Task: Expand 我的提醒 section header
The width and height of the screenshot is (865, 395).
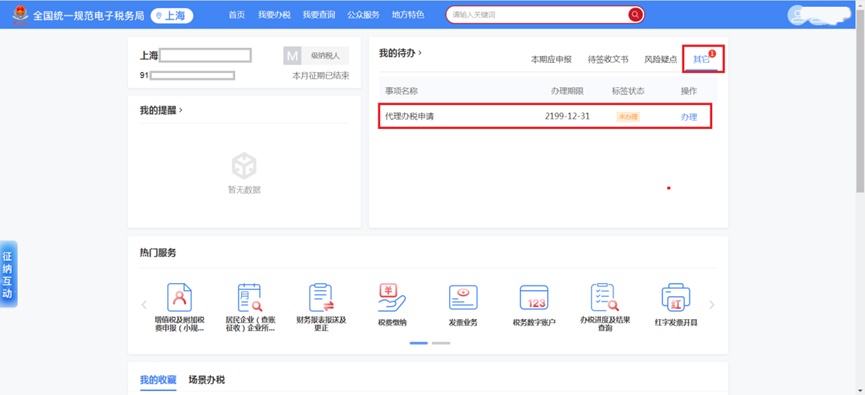Action: point(161,110)
